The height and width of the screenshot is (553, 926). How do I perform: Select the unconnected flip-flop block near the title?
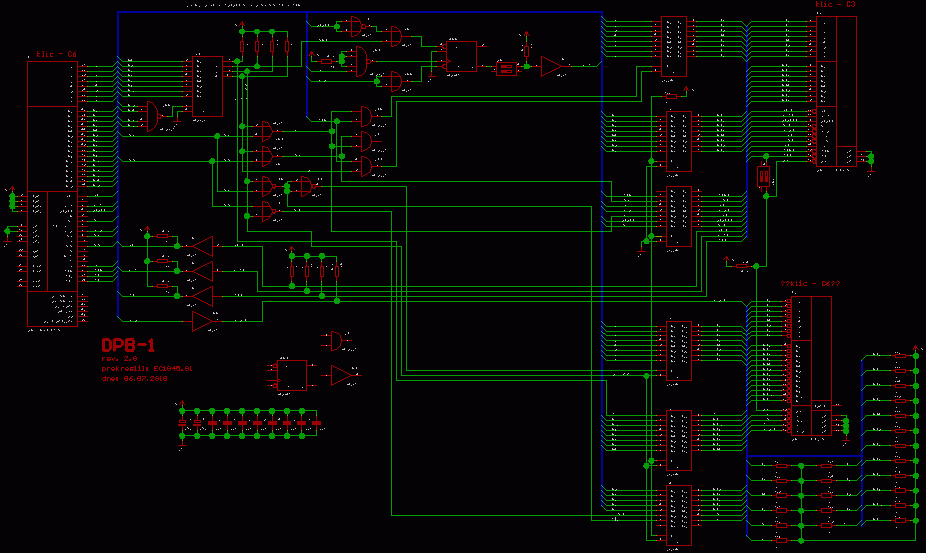click(x=291, y=375)
